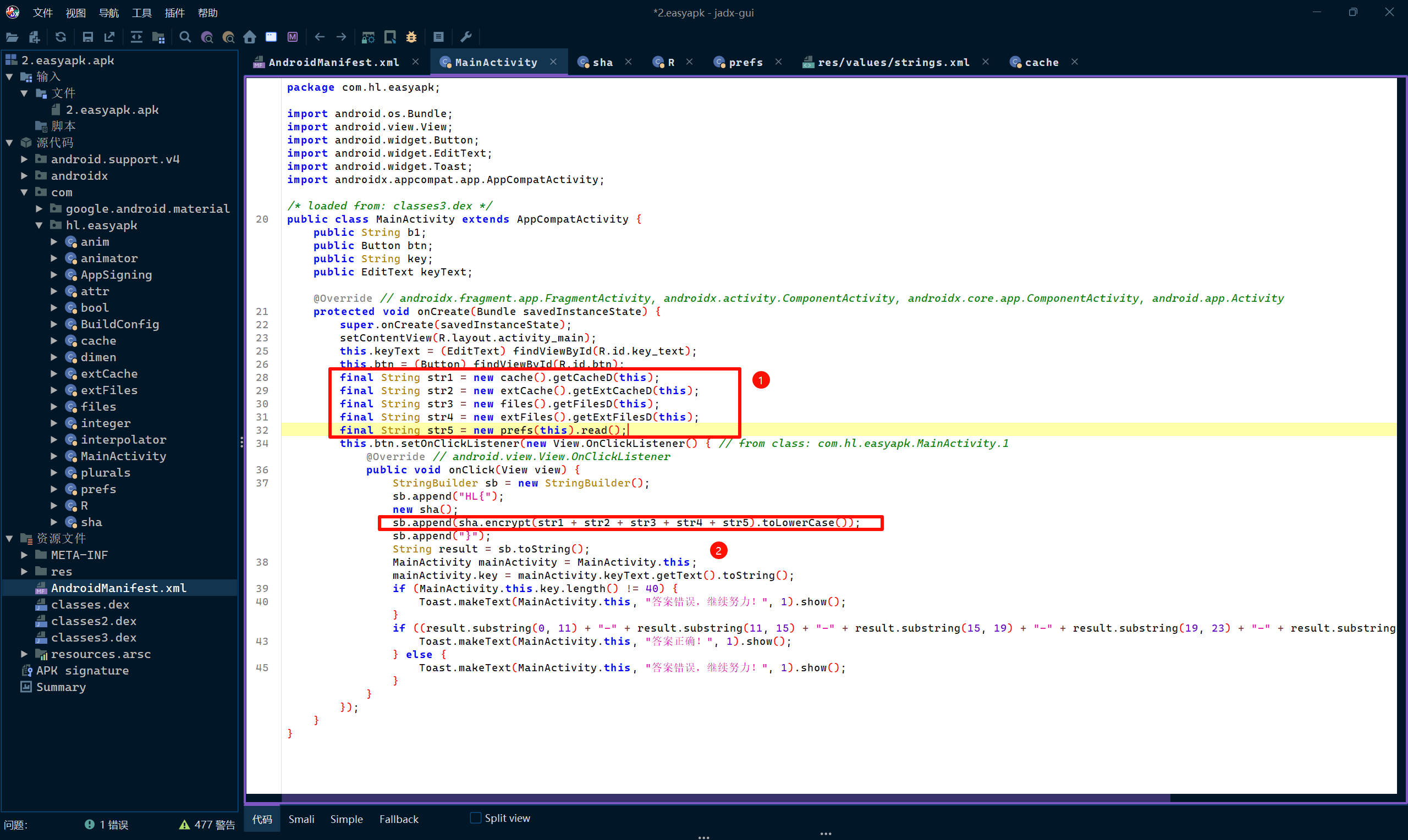Viewport: 1408px width, 840px height.
Task: Switch to the res/values/strings.xml tab
Action: tap(893, 62)
